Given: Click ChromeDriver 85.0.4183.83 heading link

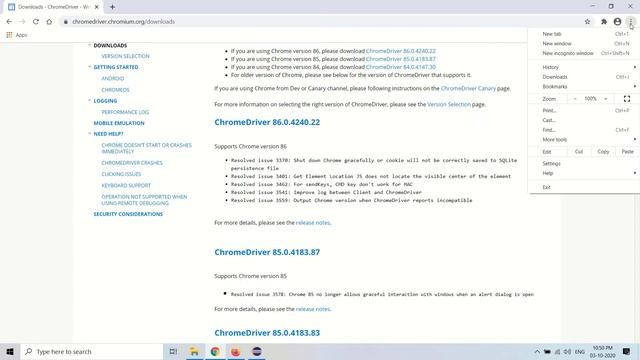Looking at the screenshot, I should tap(267, 333).
